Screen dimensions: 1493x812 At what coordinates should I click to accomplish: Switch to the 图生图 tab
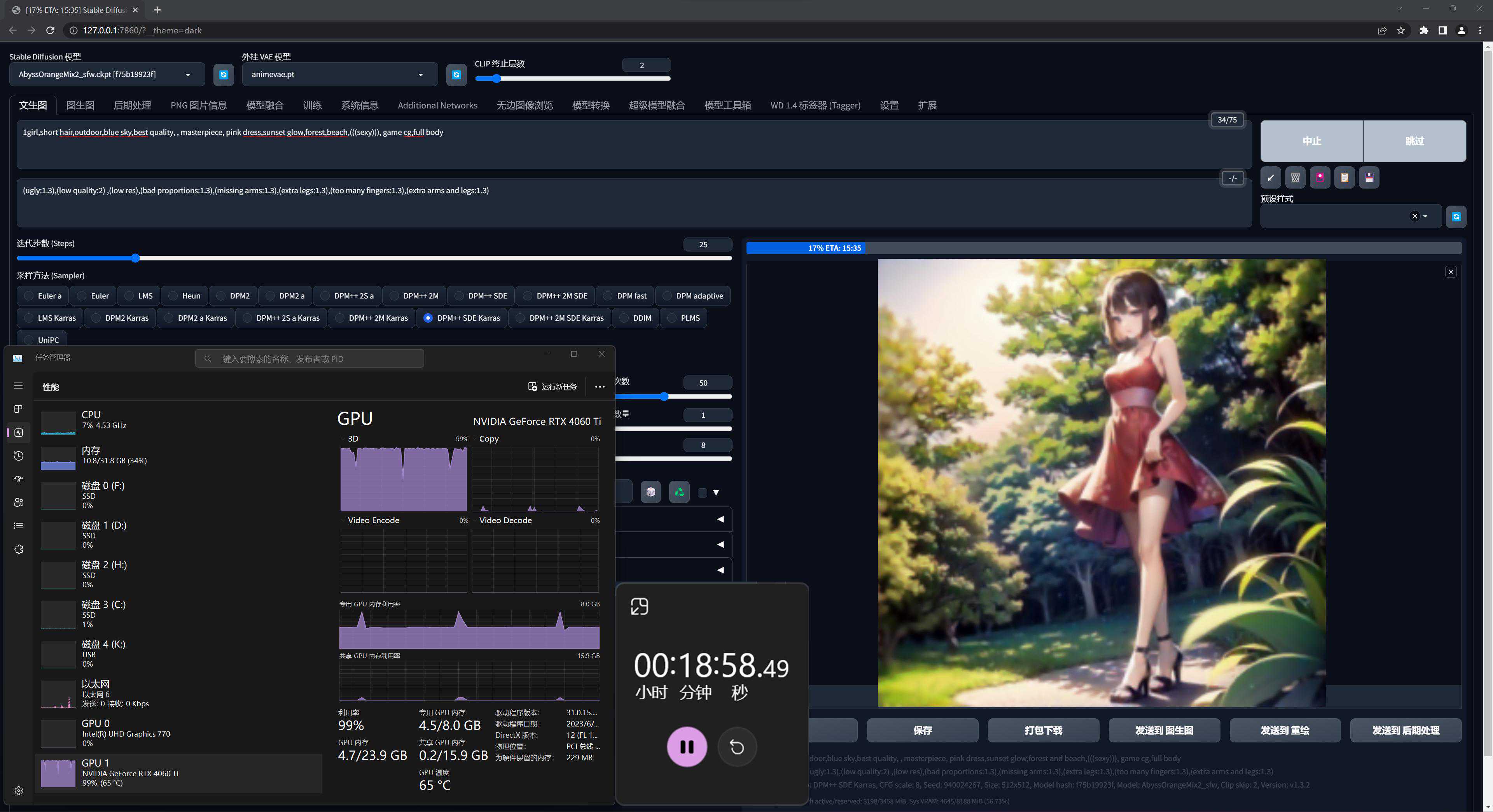click(x=80, y=105)
